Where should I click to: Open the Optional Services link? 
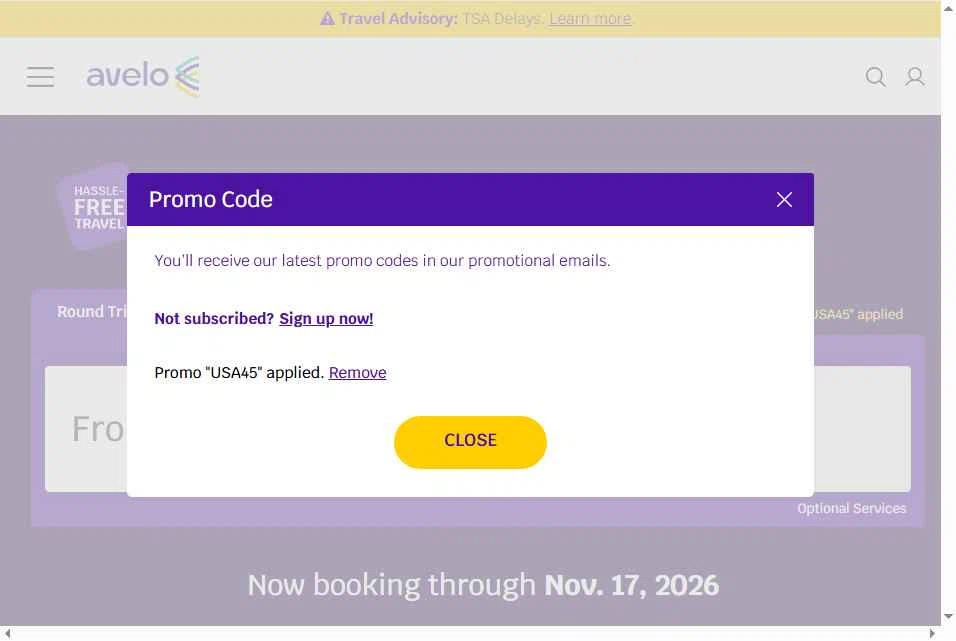(x=851, y=509)
